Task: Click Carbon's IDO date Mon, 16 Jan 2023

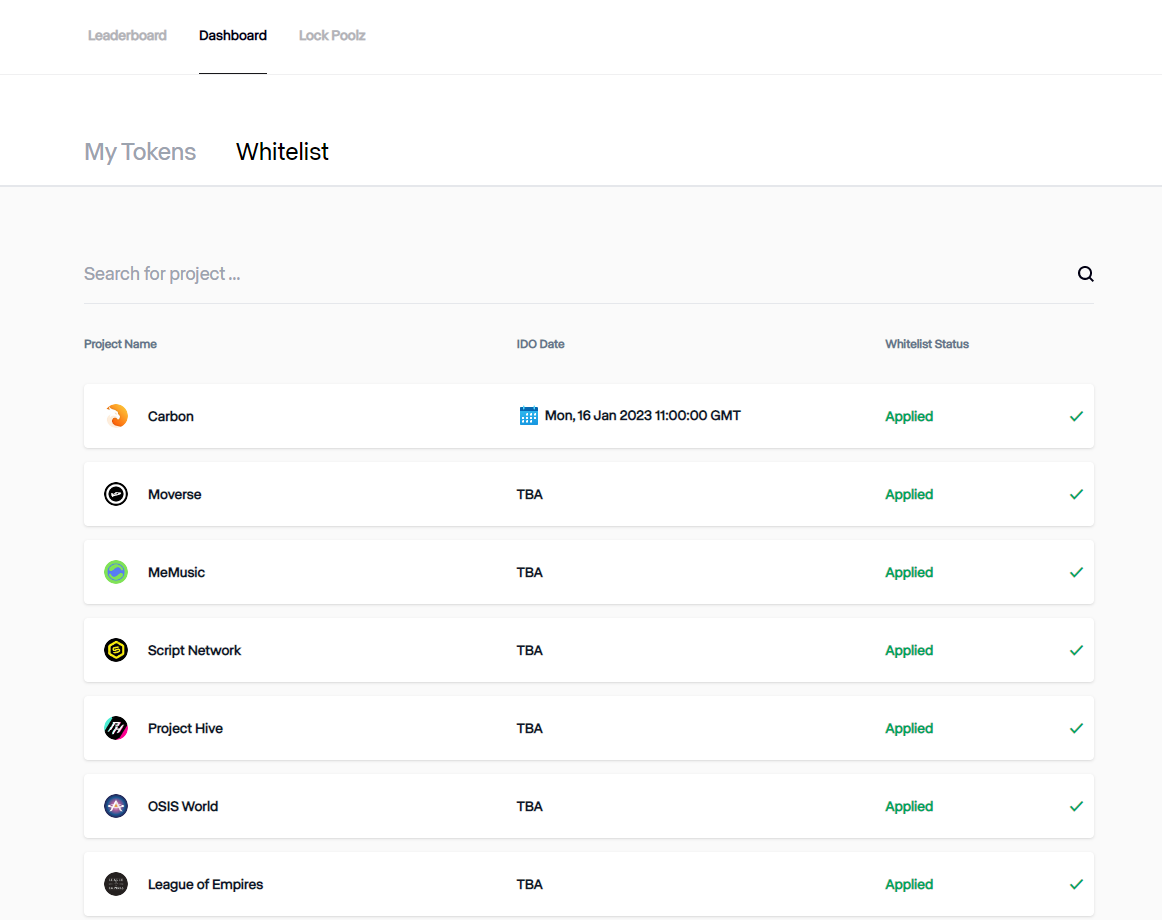Action: click(x=643, y=416)
